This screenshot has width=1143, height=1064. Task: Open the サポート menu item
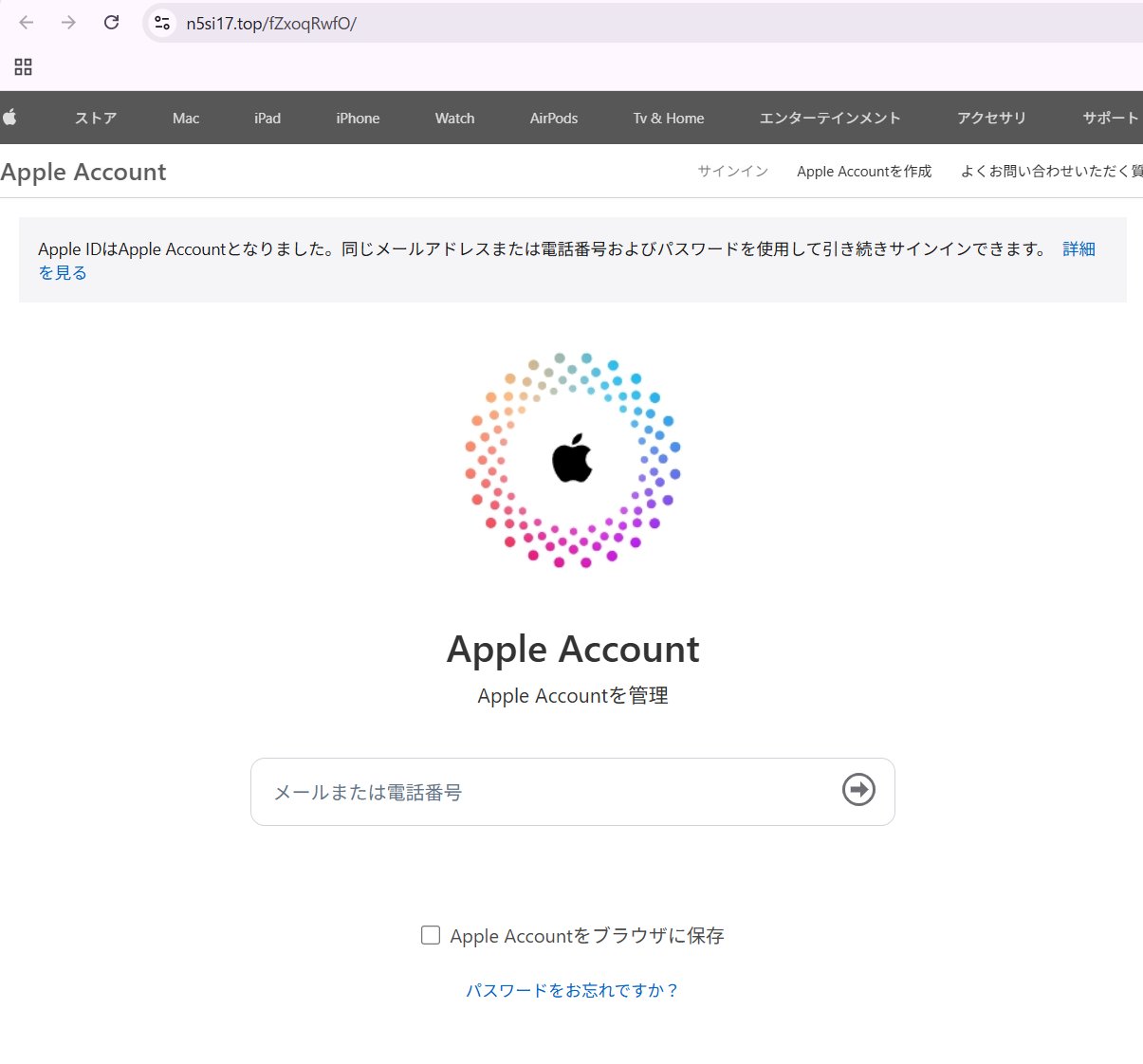1111,118
